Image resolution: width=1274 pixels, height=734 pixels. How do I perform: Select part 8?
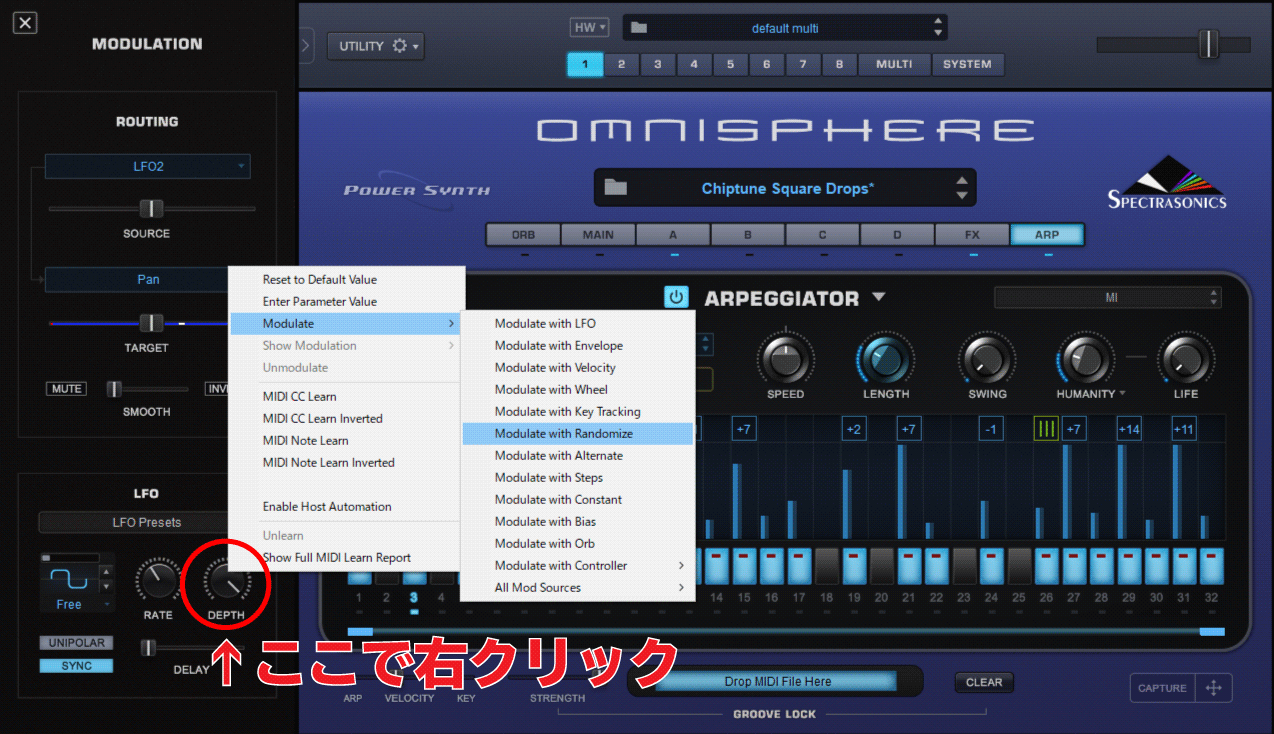(839, 64)
